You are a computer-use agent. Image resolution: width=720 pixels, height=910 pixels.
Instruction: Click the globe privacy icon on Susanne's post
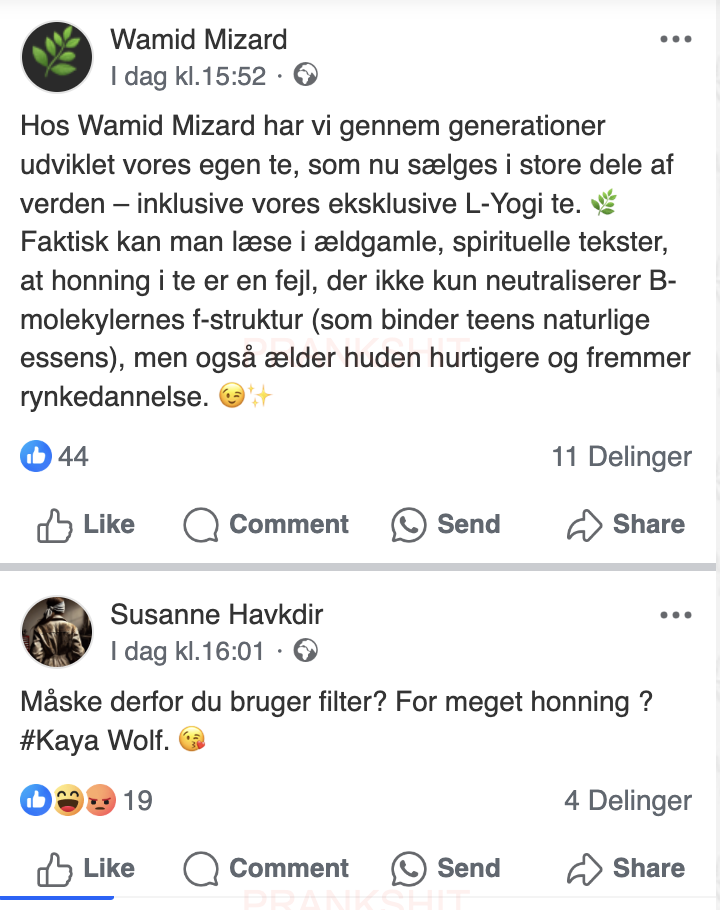click(x=305, y=651)
